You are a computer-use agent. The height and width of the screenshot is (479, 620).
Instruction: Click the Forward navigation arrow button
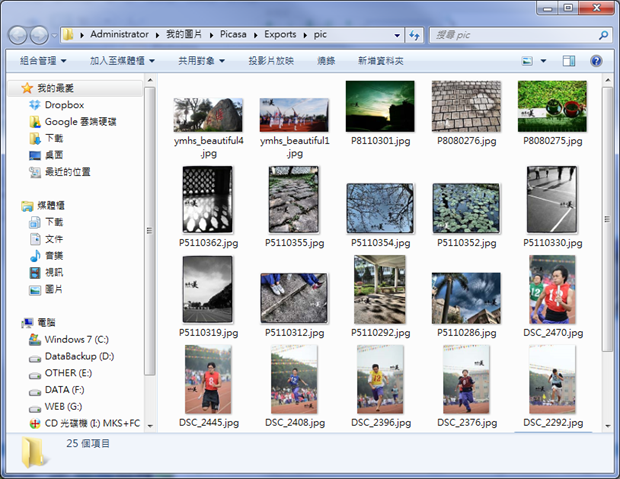coord(39,36)
